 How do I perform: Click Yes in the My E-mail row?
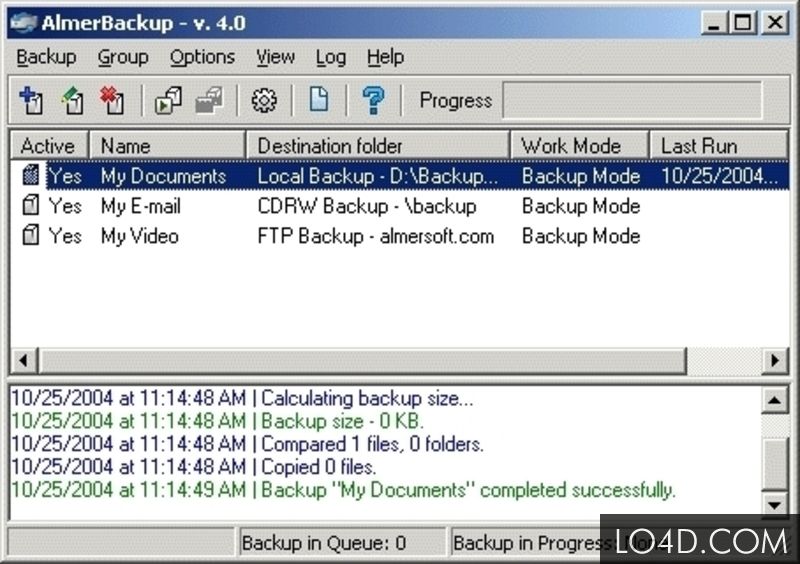65,206
